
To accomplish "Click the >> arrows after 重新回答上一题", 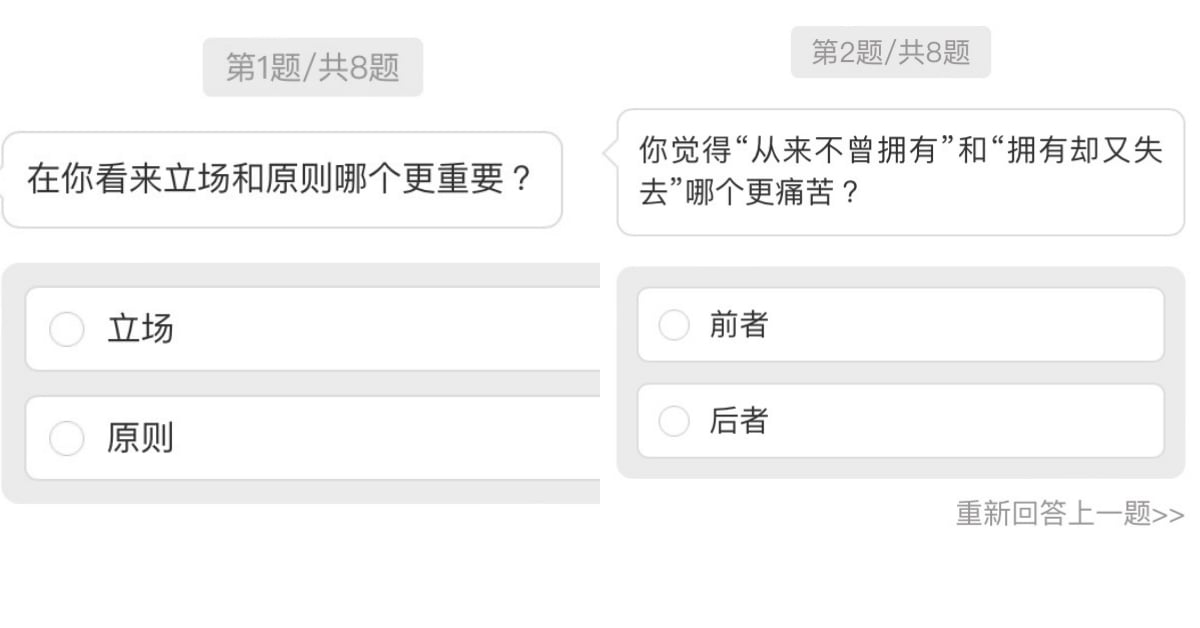I will (x=1168, y=516).
